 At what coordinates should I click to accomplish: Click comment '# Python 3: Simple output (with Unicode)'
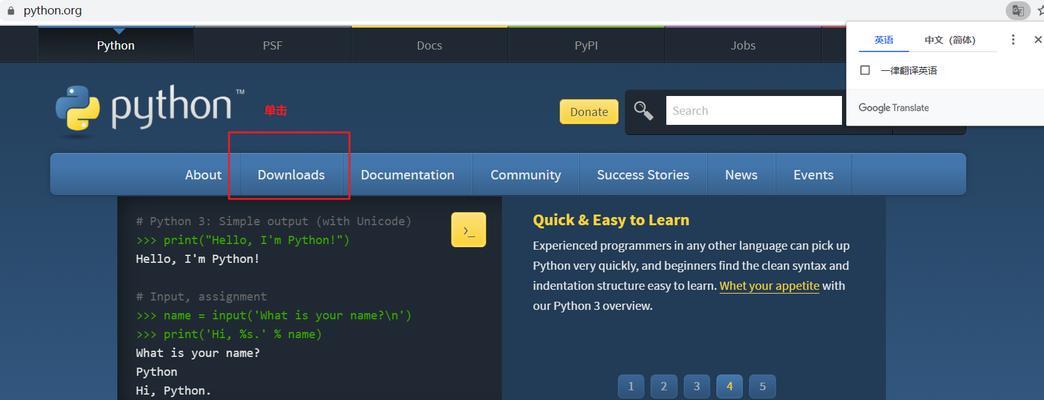point(274,221)
